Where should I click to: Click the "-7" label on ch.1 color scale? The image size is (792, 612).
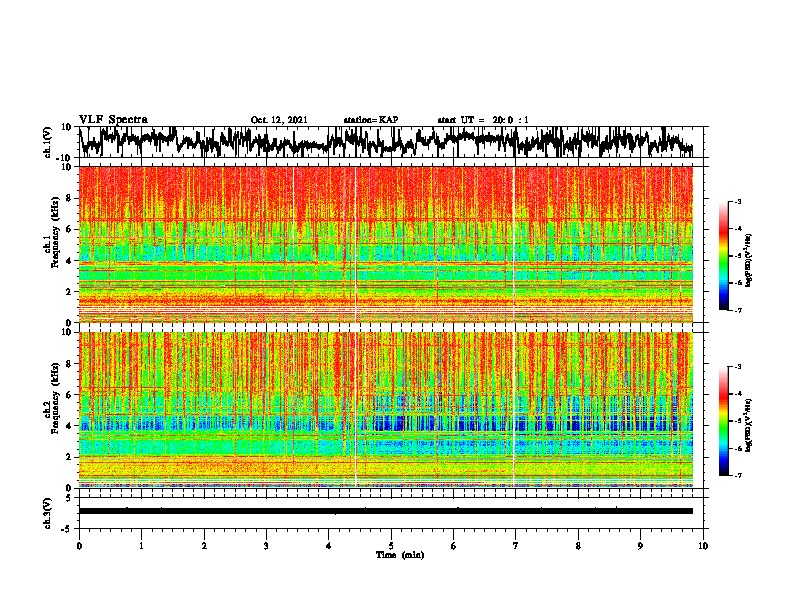pos(738,310)
